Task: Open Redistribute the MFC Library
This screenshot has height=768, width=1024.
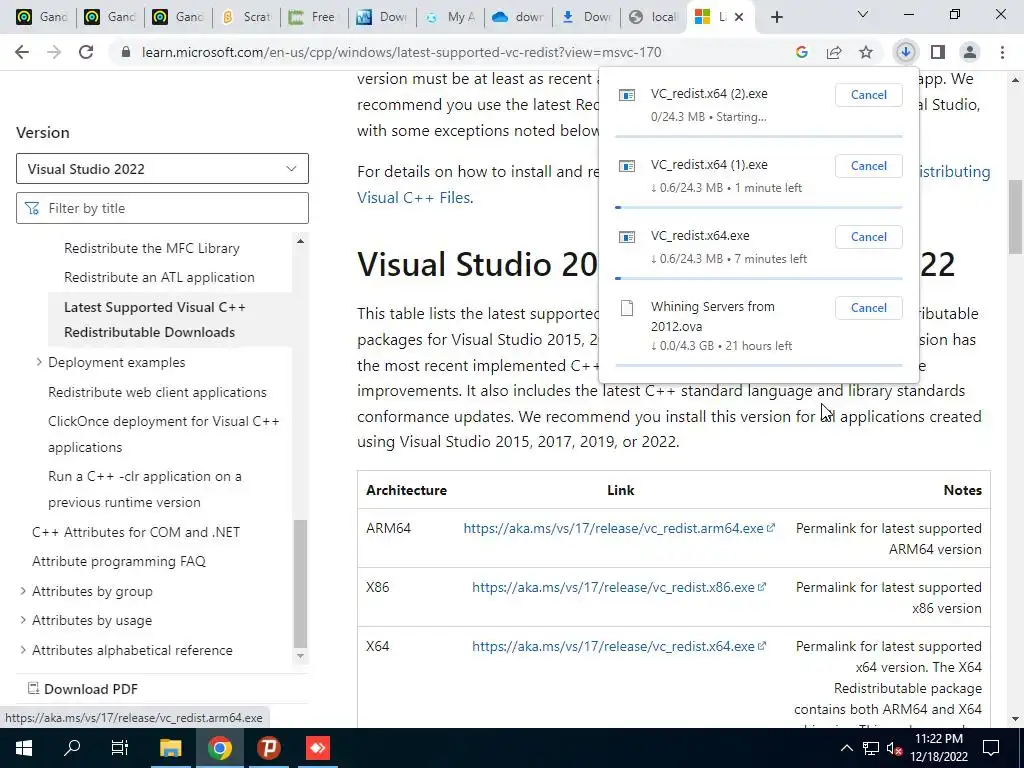Action: point(152,248)
